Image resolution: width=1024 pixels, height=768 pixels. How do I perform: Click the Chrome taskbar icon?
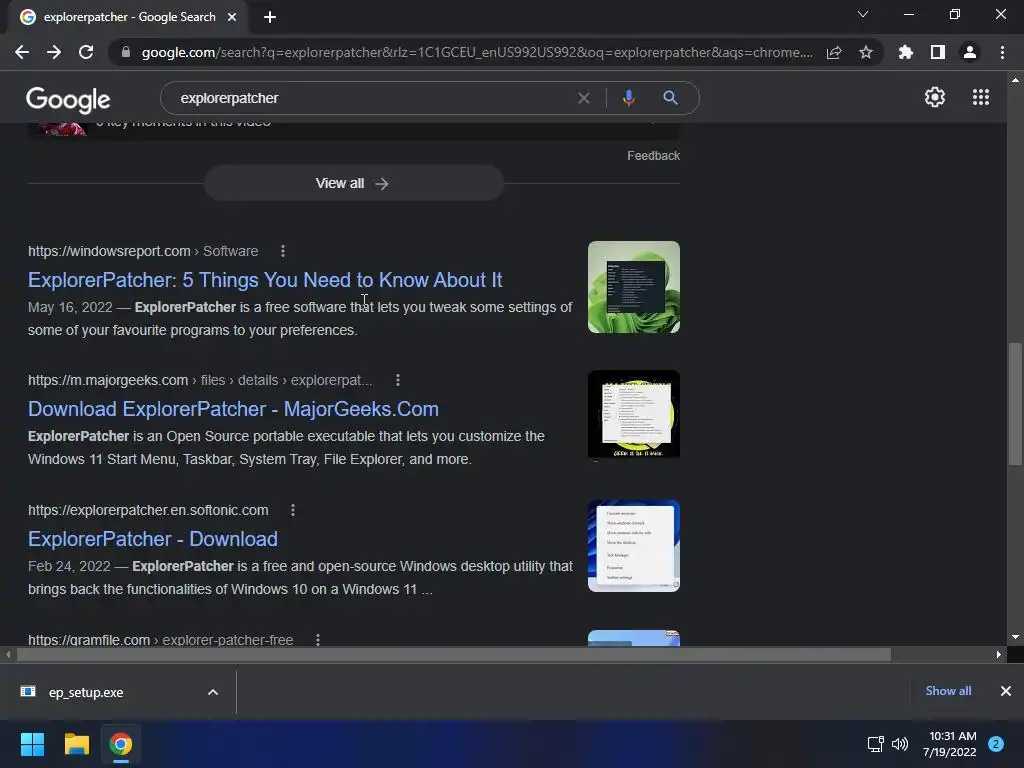point(121,744)
